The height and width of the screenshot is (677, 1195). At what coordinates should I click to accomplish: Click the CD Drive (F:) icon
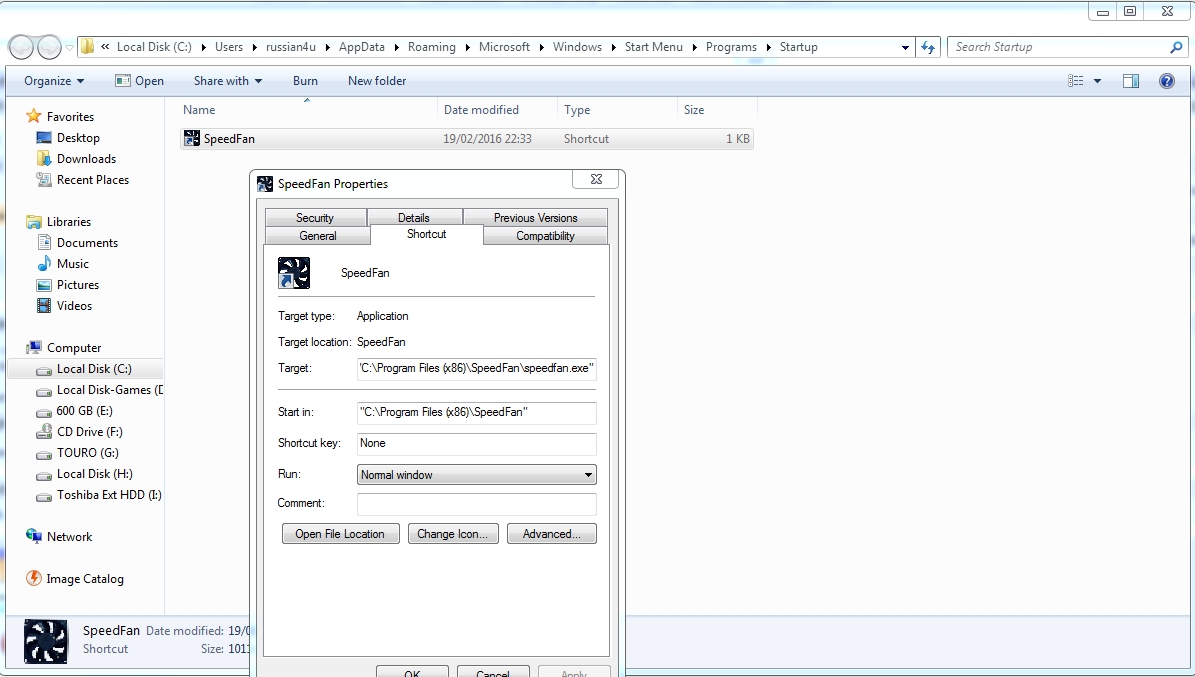pos(44,432)
